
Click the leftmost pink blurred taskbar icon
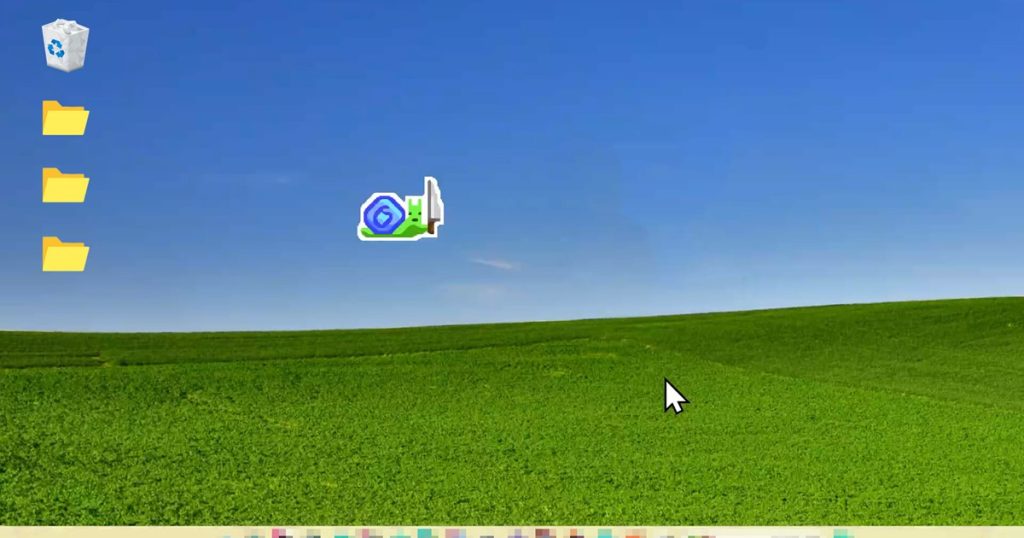coord(279,533)
